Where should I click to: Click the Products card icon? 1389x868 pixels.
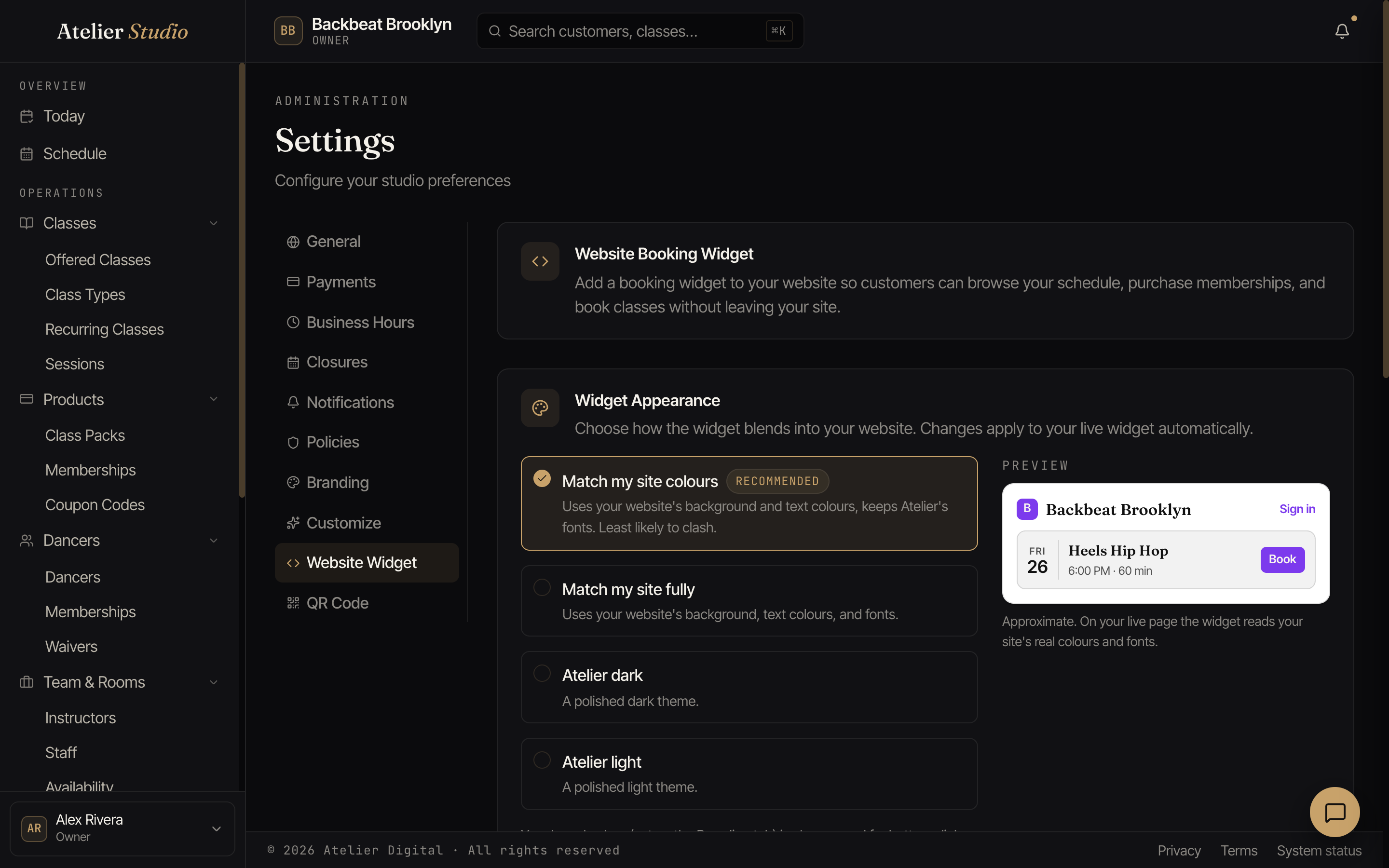27,400
